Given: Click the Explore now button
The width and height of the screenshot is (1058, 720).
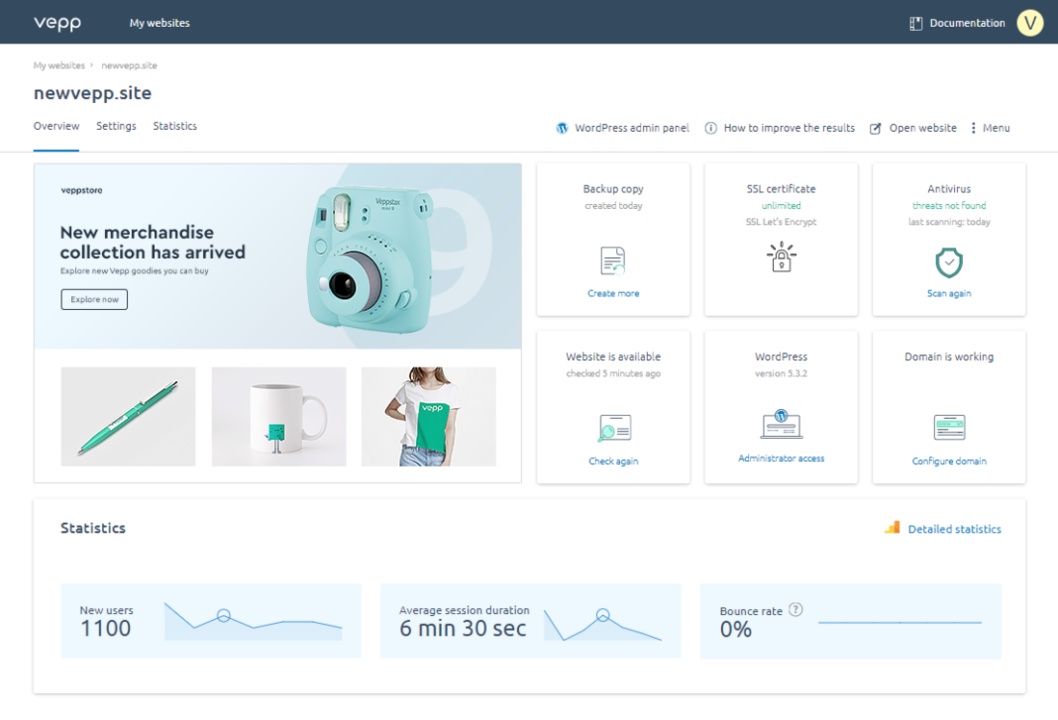Looking at the screenshot, I should (93, 299).
